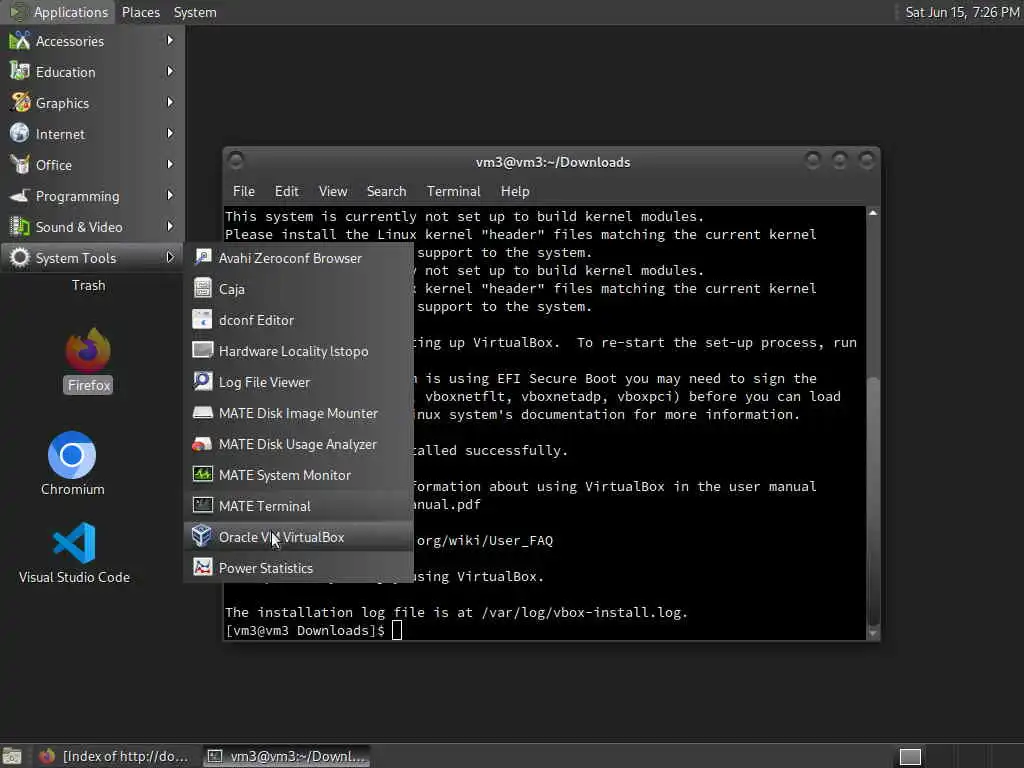Open the System menu in top panel
This screenshot has height=768, width=1024.
[x=195, y=12]
